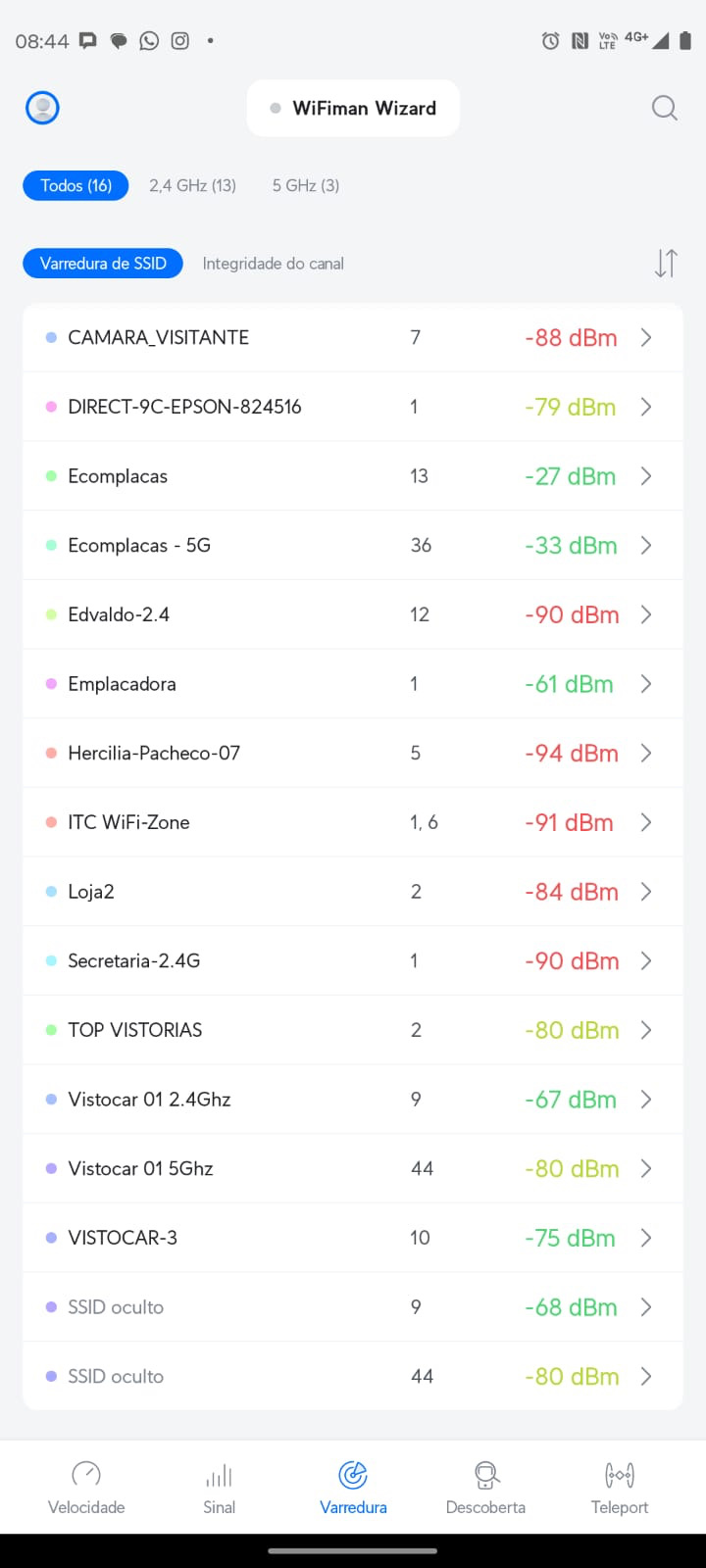Switch to Integridade do canal tab
The width and height of the screenshot is (706, 1568).
click(x=273, y=264)
